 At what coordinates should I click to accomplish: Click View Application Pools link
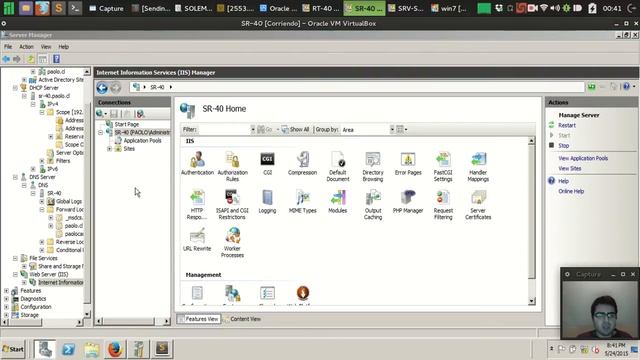pyautogui.click(x=583, y=158)
